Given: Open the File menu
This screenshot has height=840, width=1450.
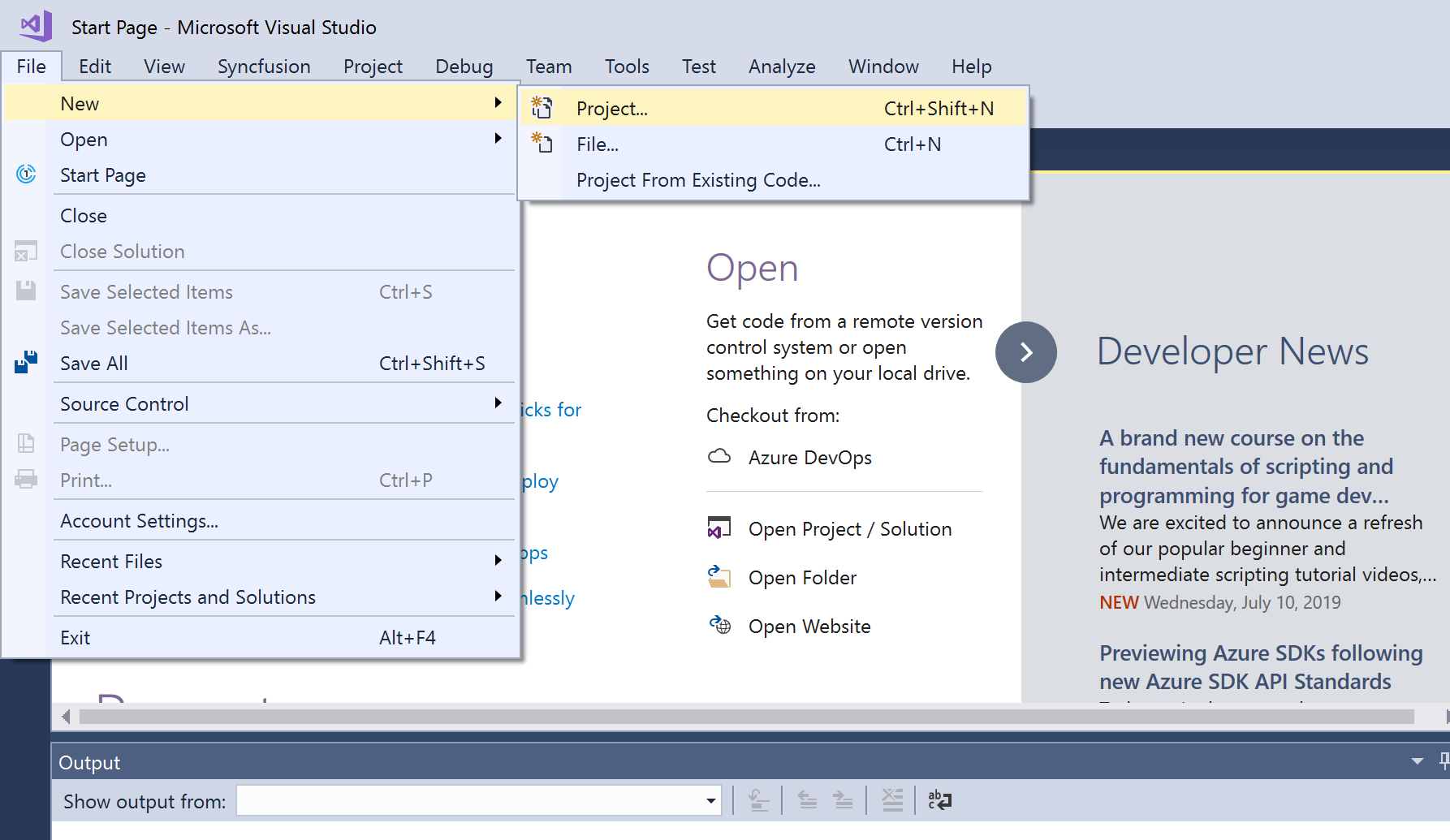Looking at the screenshot, I should [32, 67].
